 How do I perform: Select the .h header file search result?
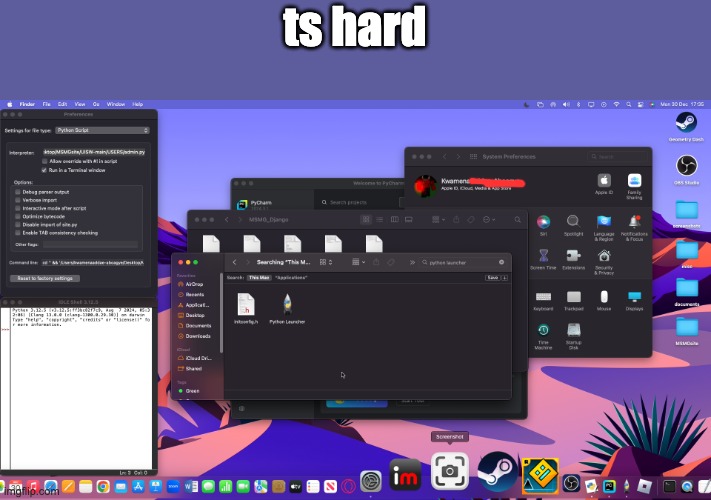tap(246, 308)
